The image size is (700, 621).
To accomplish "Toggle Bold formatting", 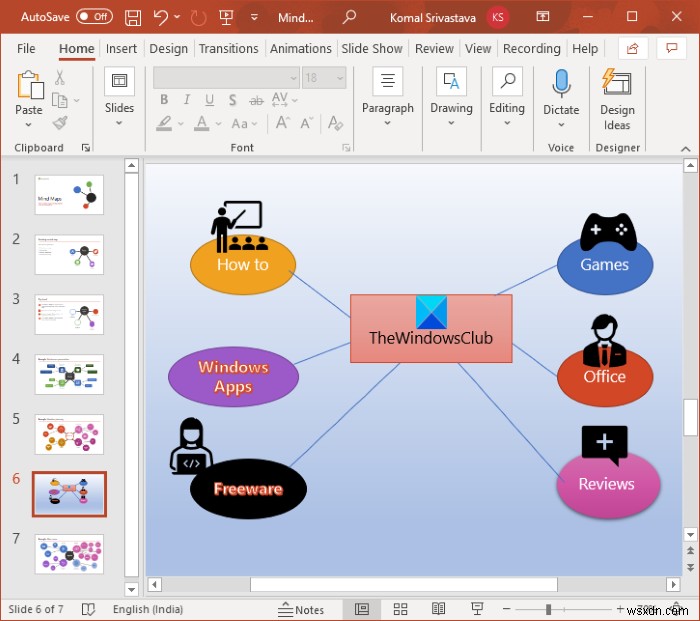I will (x=164, y=100).
